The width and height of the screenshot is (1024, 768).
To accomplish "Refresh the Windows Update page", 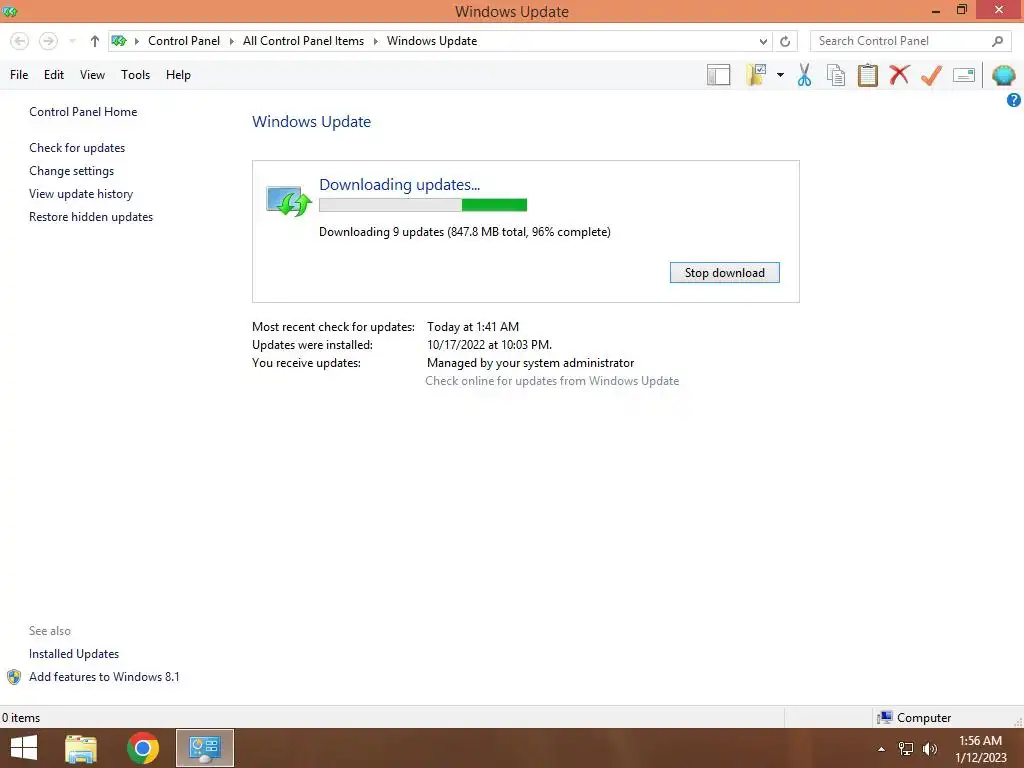I will 785,41.
